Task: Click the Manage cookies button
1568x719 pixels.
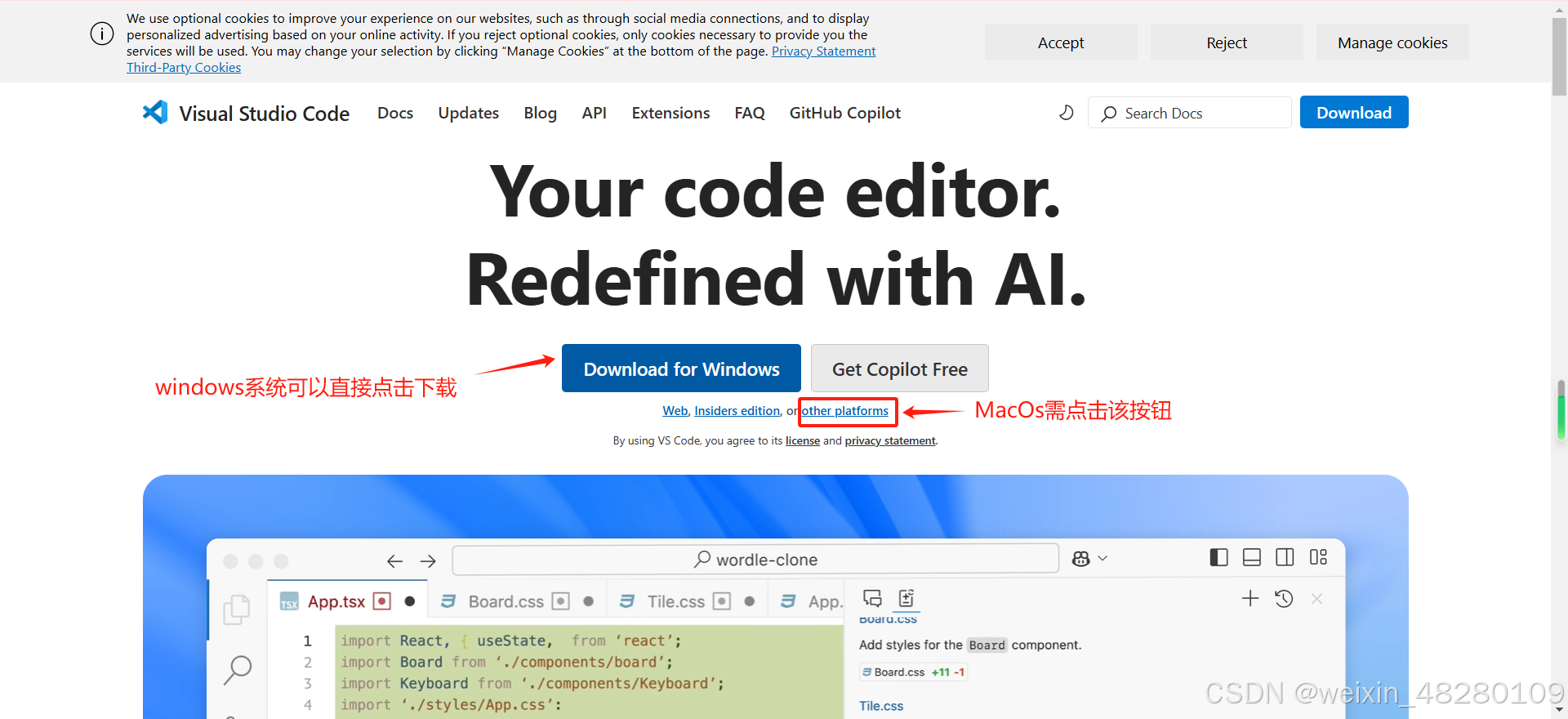Action: click(x=1392, y=42)
